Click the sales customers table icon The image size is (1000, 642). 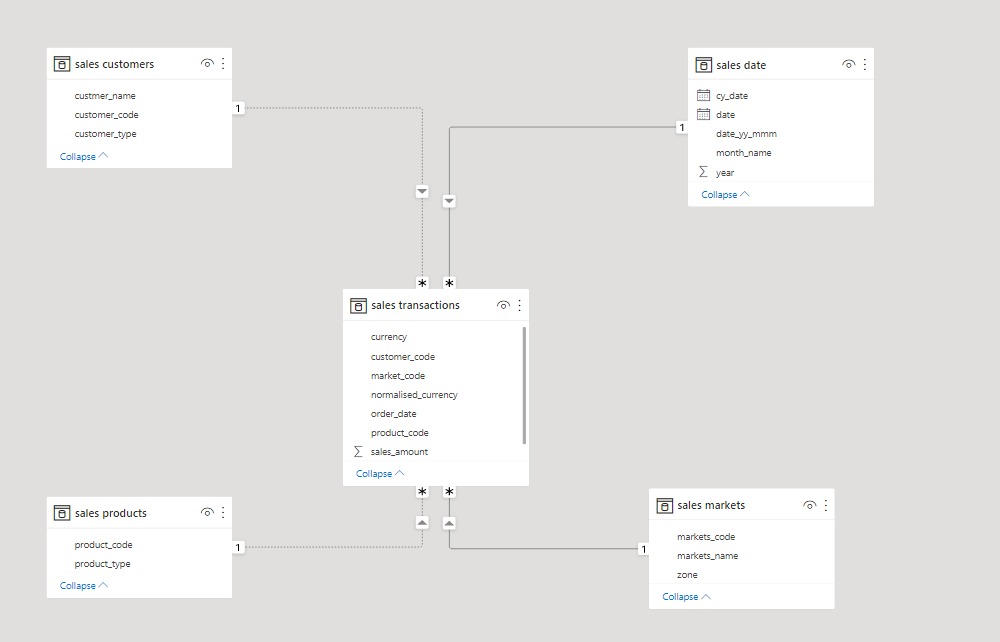[62, 64]
